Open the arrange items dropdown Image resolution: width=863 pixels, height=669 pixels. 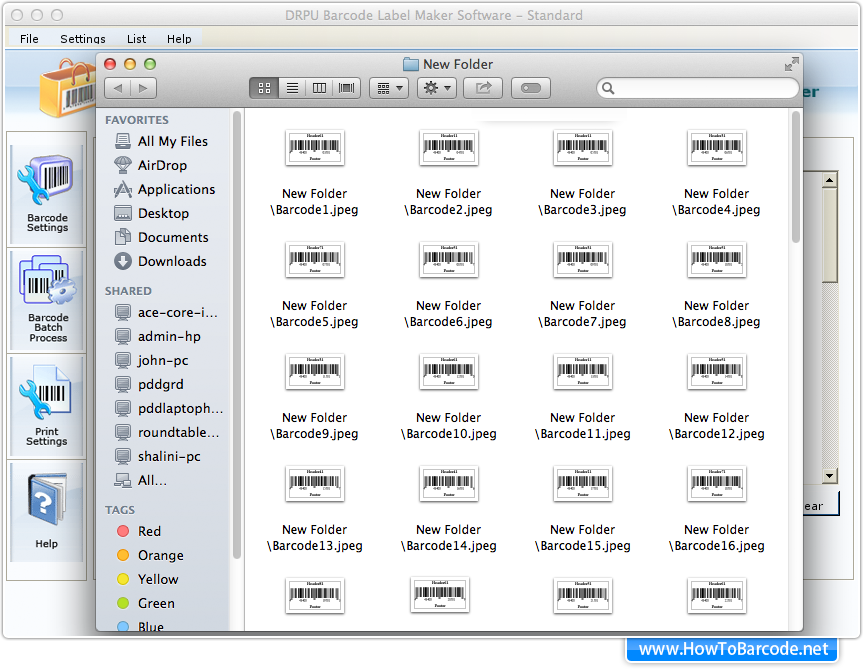(388, 87)
